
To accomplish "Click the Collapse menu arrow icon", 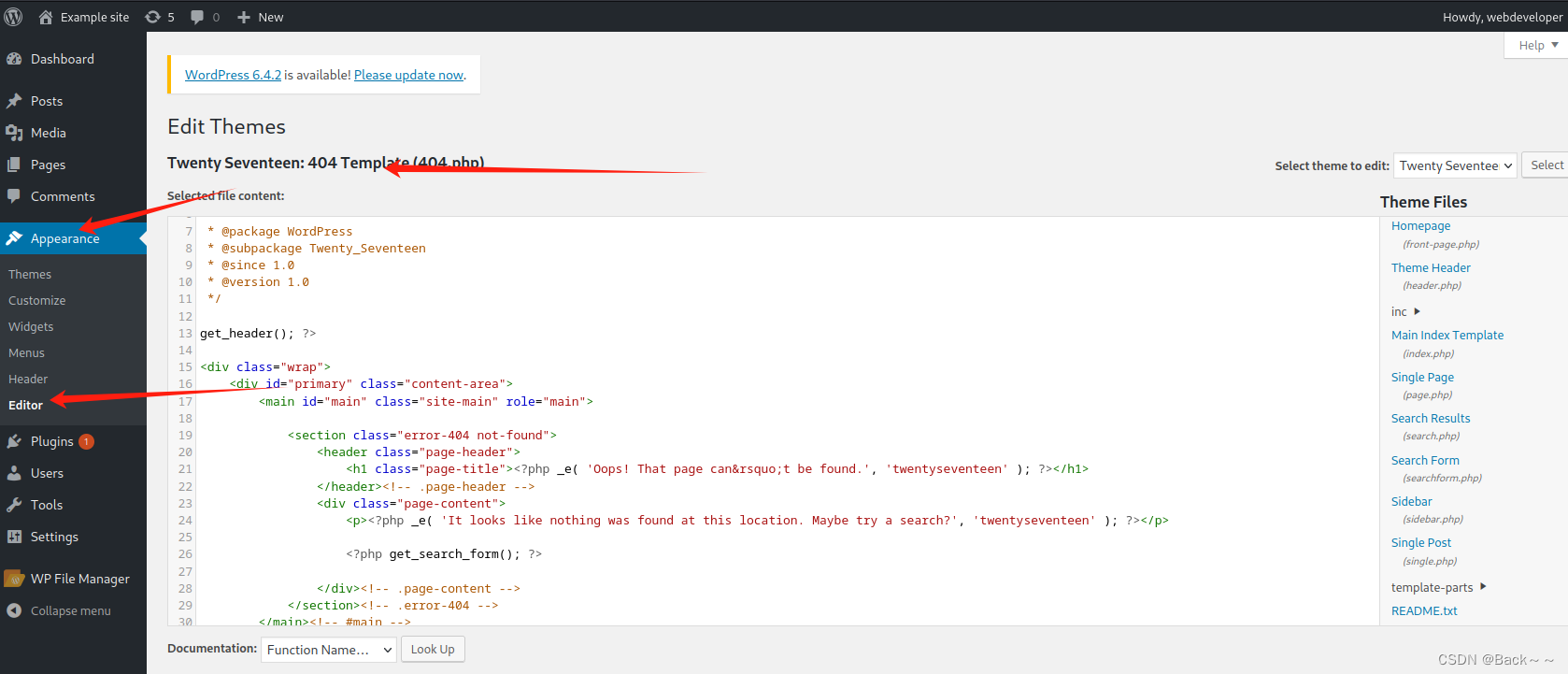I will click(14, 610).
